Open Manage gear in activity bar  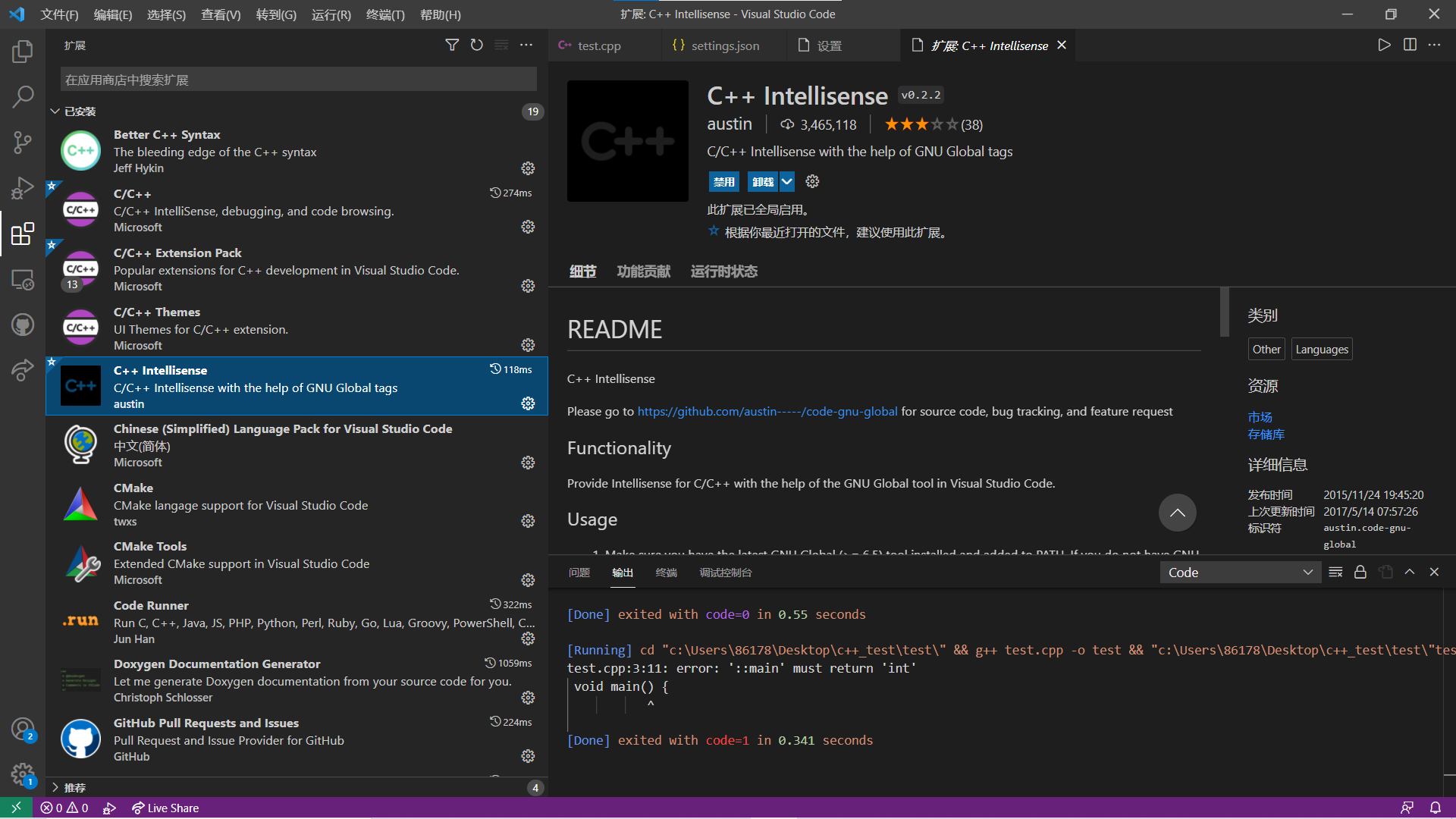(23, 774)
